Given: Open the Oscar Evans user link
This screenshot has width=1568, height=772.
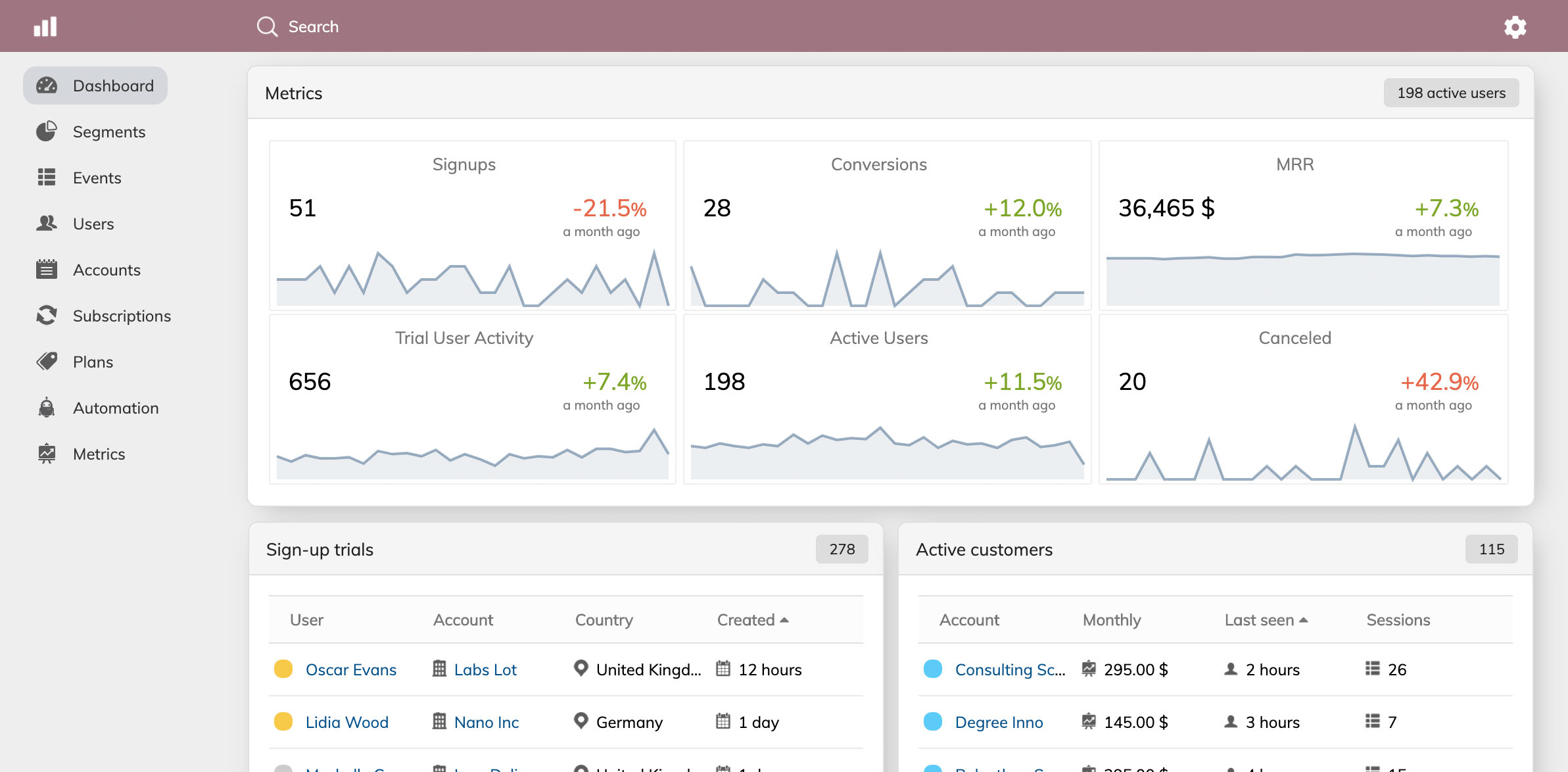Looking at the screenshot, I should [350, 669].
